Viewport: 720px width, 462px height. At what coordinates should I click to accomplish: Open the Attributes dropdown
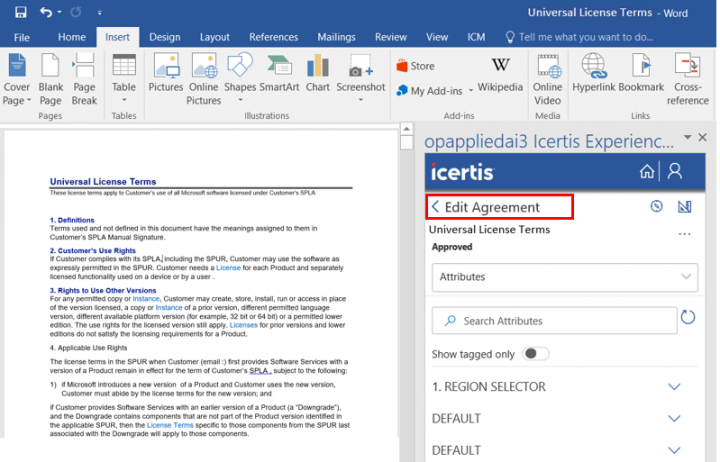click(x=563, y=276)
